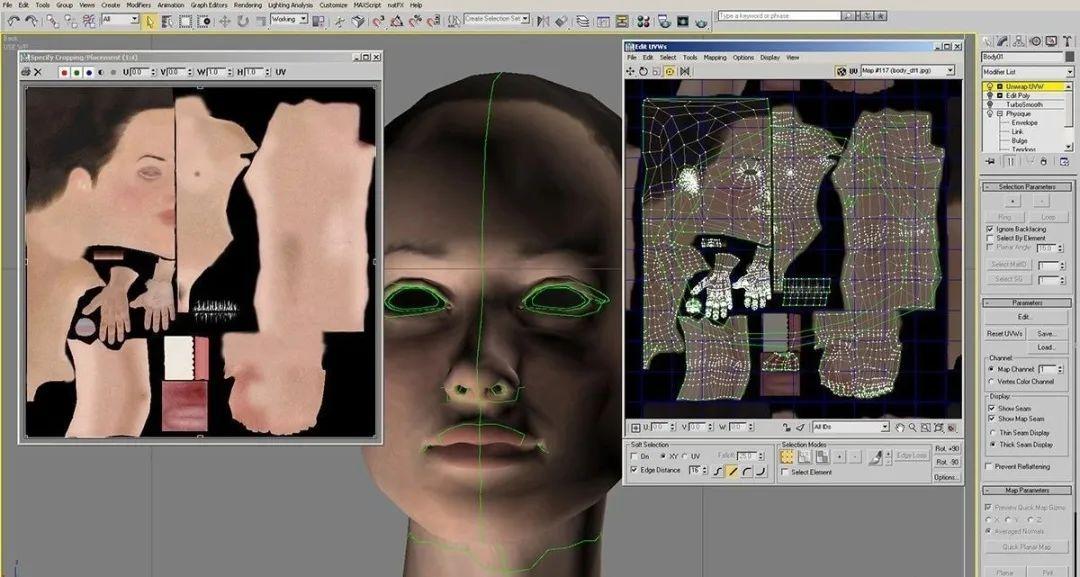Select the Rotate tool in Edit UVWs toolbar
Screen dimensions: 1080x577
[643, 72]
